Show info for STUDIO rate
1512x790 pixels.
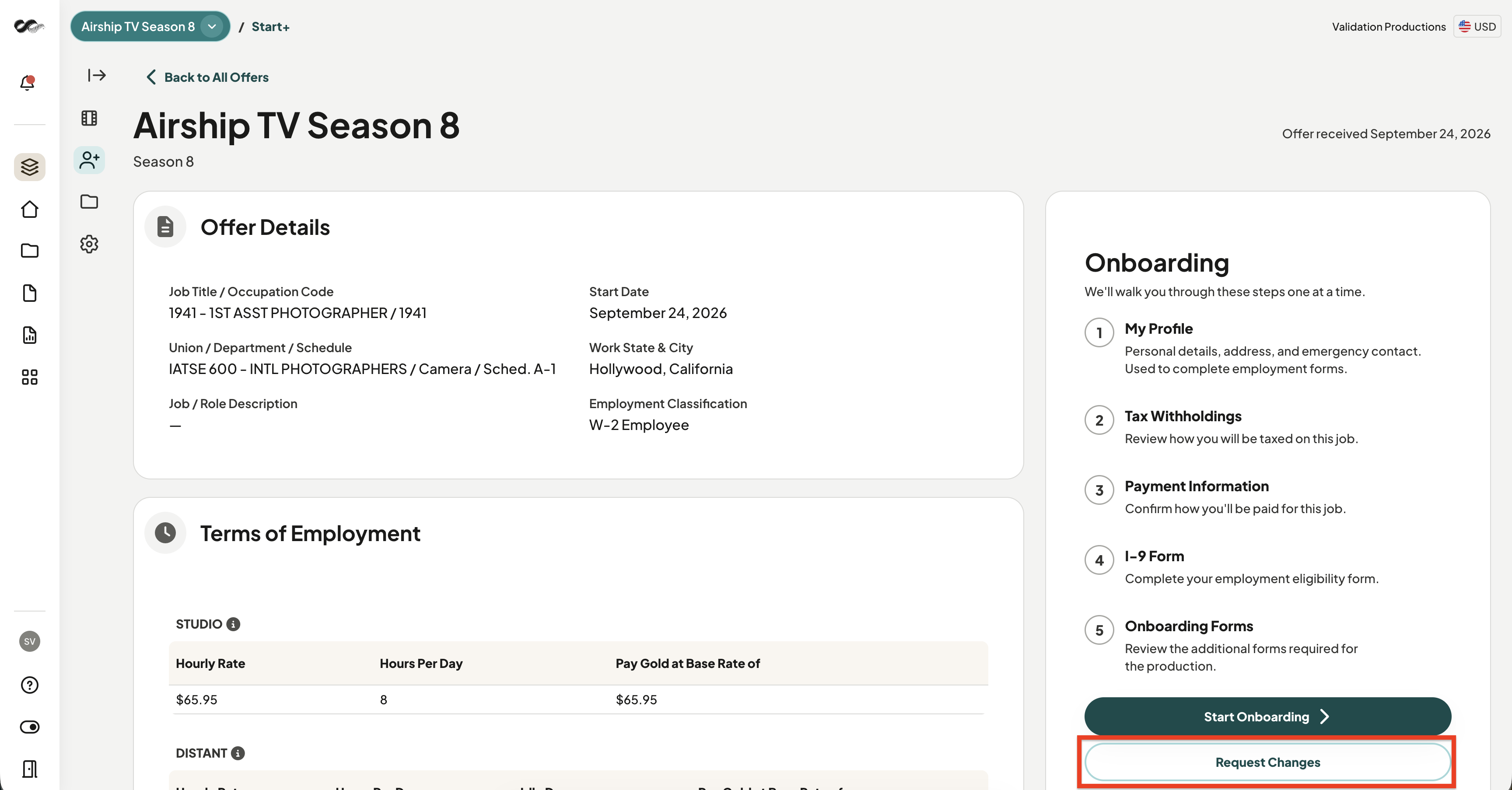(233, 624)
